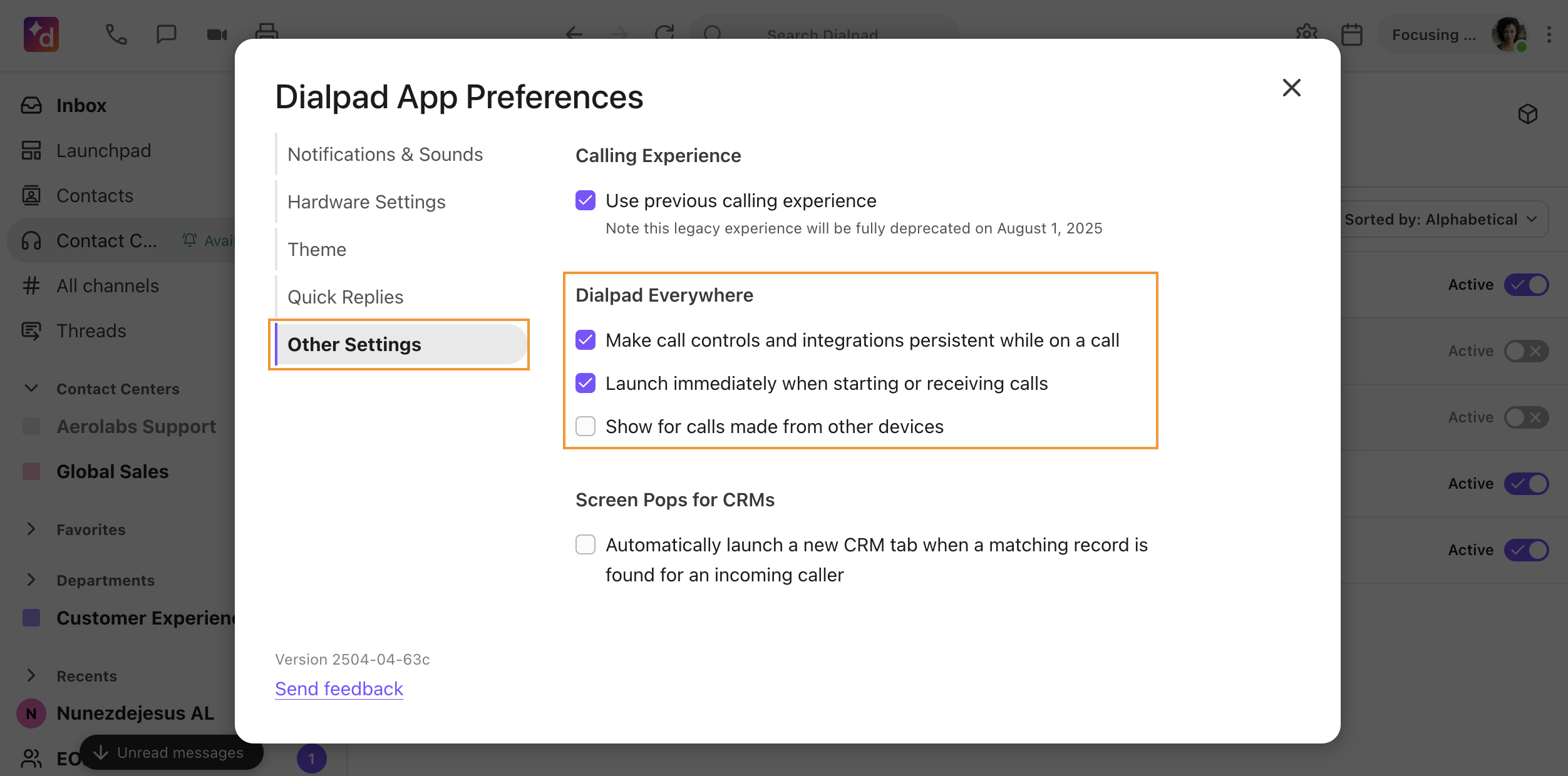Expand the Favorites section

[x=31, y=529]
